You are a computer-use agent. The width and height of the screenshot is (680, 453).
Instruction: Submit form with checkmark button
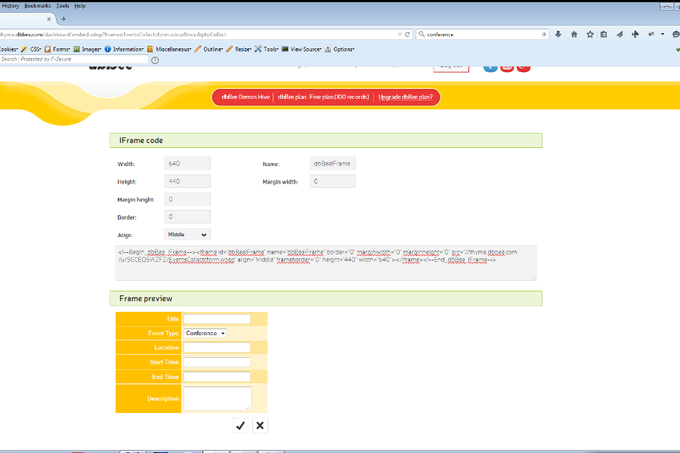pos(240,426)
